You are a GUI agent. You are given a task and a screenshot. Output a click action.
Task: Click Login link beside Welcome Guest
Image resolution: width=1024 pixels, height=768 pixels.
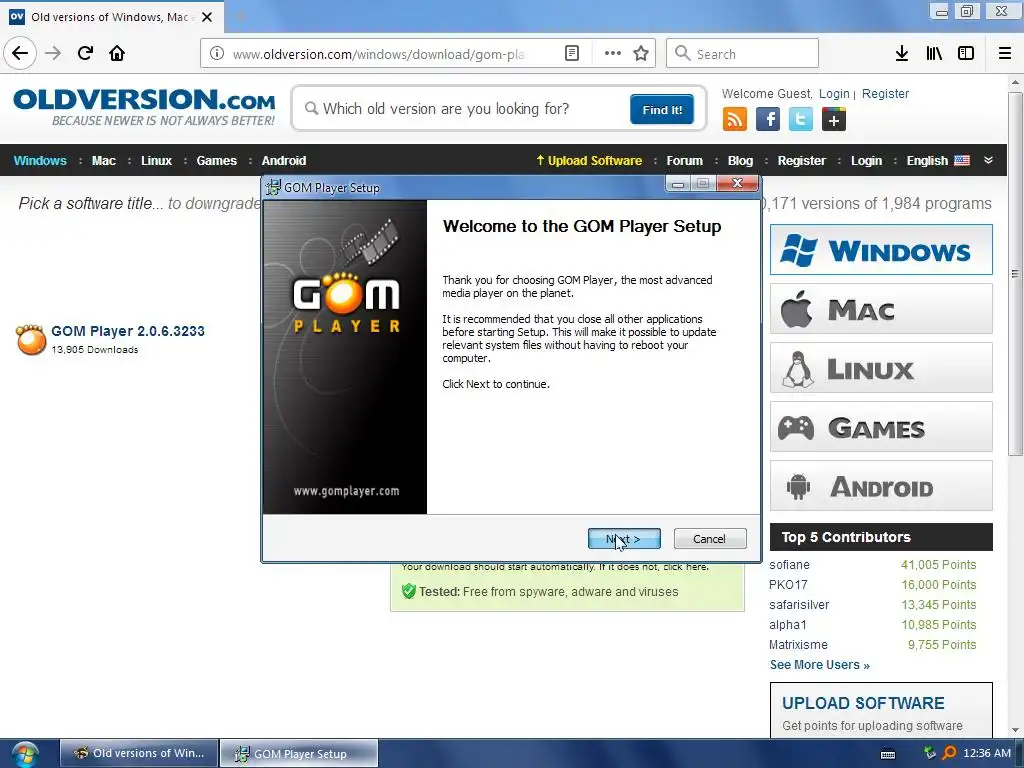click(835, 93)
